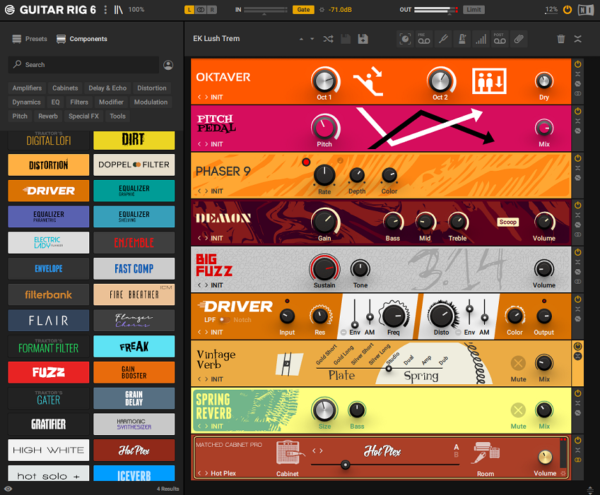Screen dimensions: 600x495
Task: Click the Matched Cabinet Pro cabinet icon
Action: [290, 453]
